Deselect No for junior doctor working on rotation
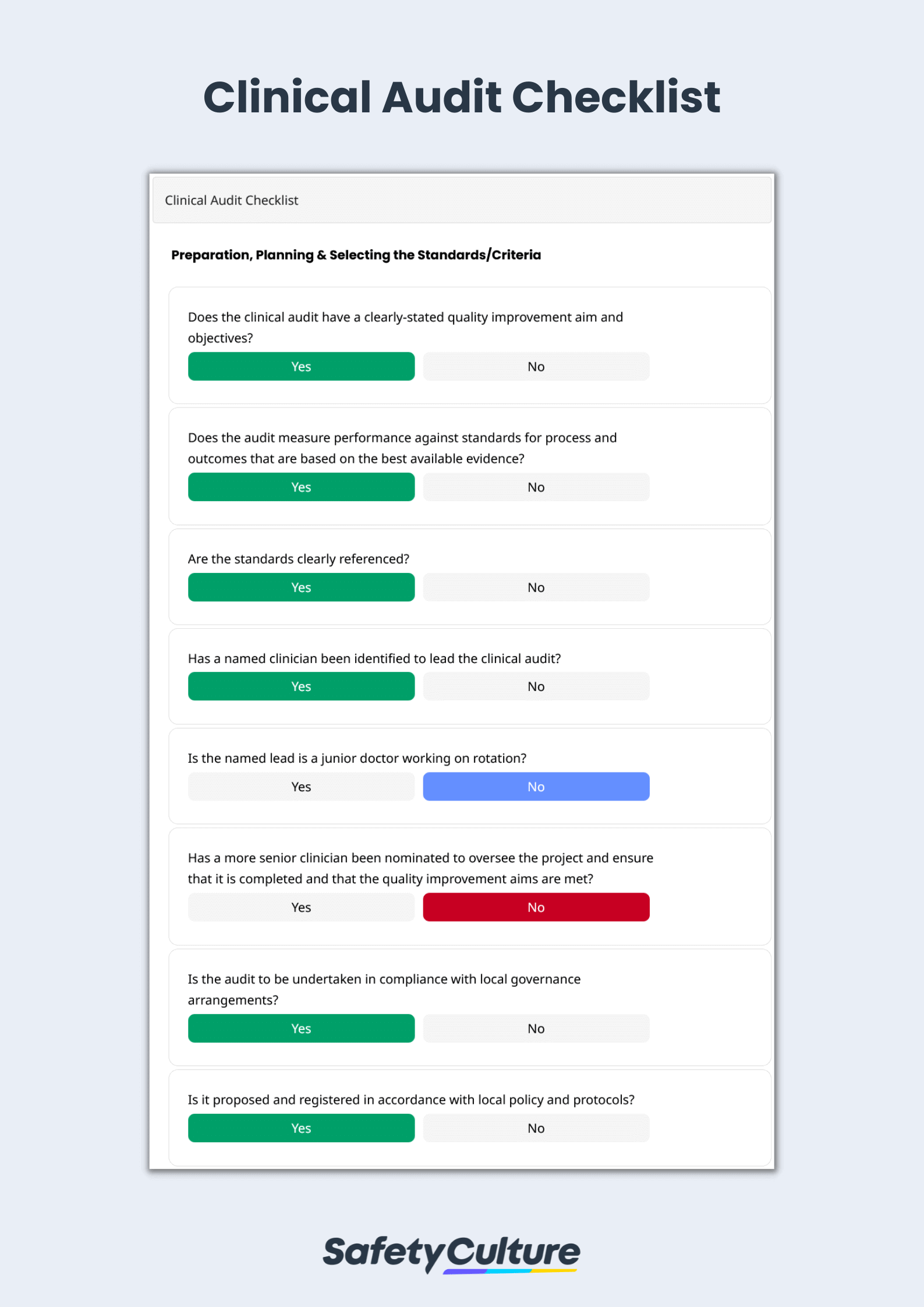924x1307 pixels. coord(536,786)
